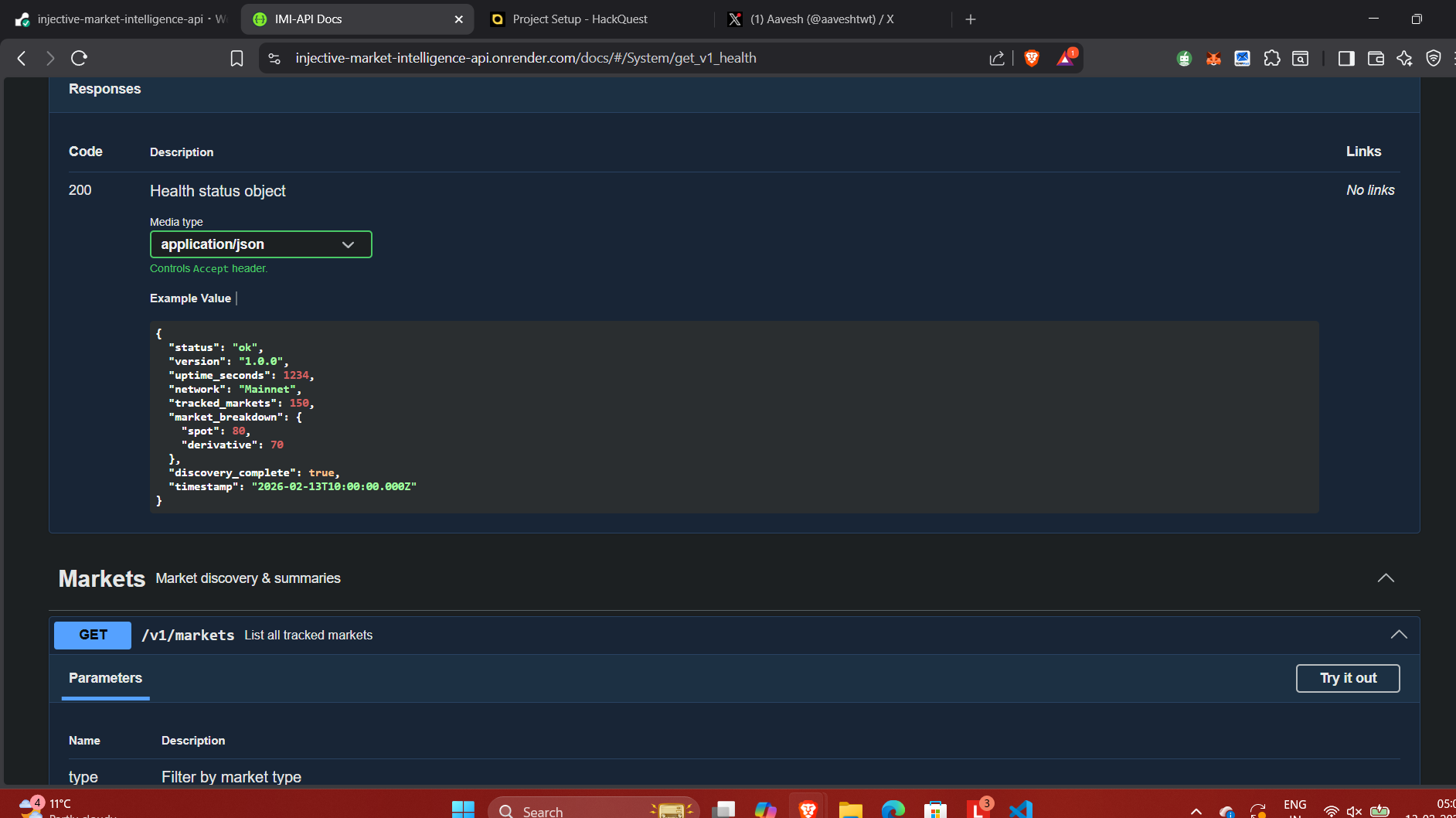Viewport: 1456px width, 818px height.
Task: Collapse the Markets section chevron
Action: pos(1386,578)
